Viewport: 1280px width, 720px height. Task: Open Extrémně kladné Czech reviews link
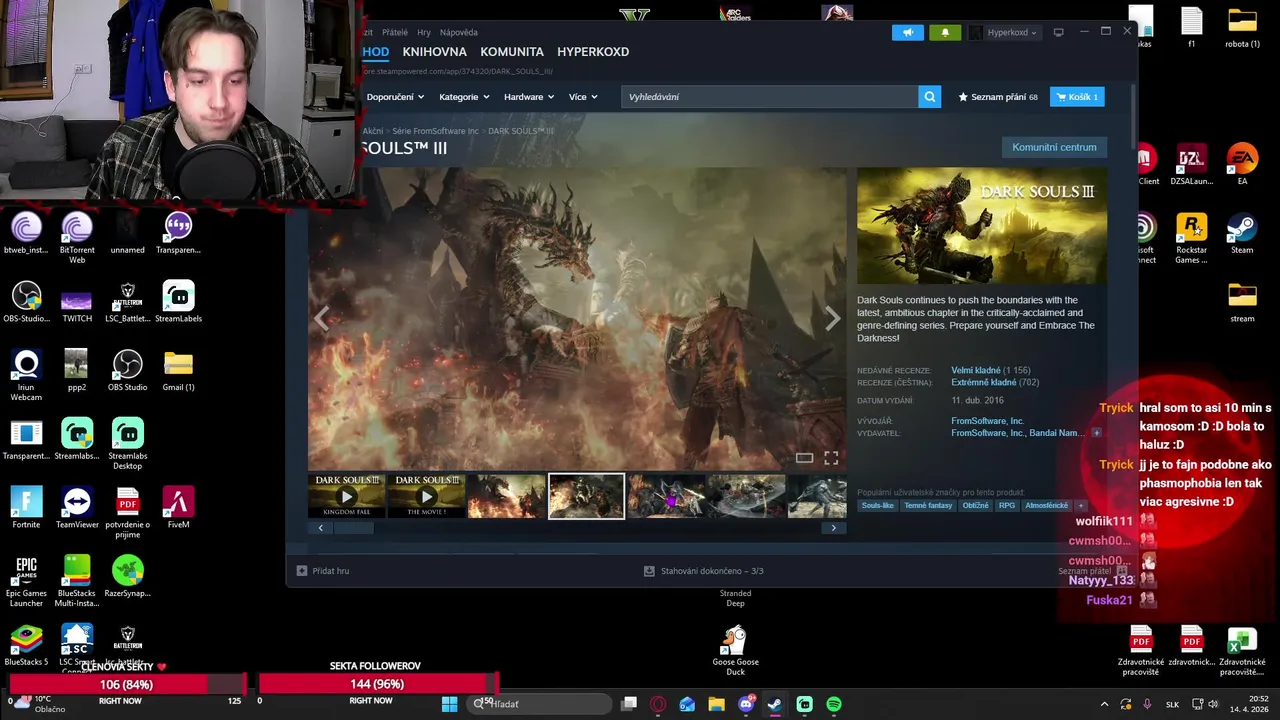pos(984,383)
